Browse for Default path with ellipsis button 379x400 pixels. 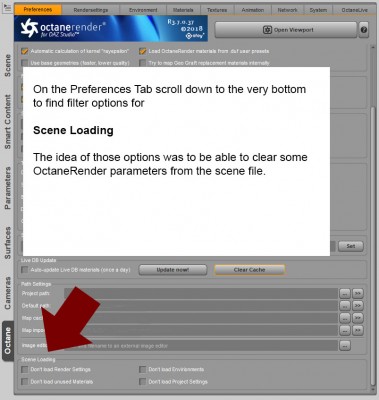click(x=345, y=306)
